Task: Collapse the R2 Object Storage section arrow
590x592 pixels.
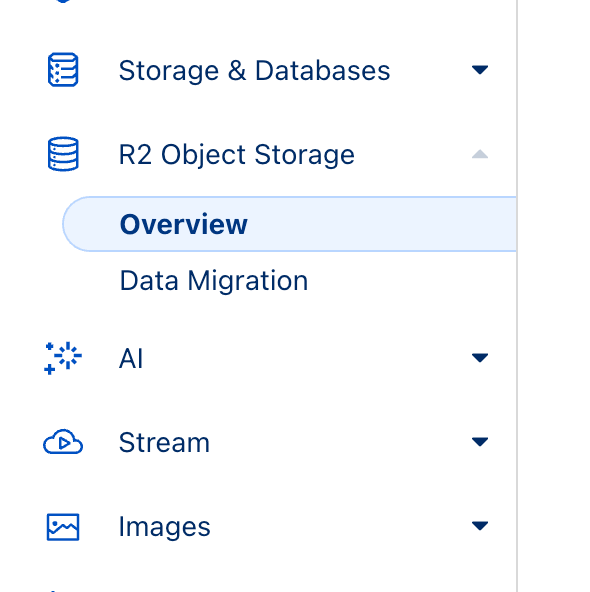Action: 480,154
